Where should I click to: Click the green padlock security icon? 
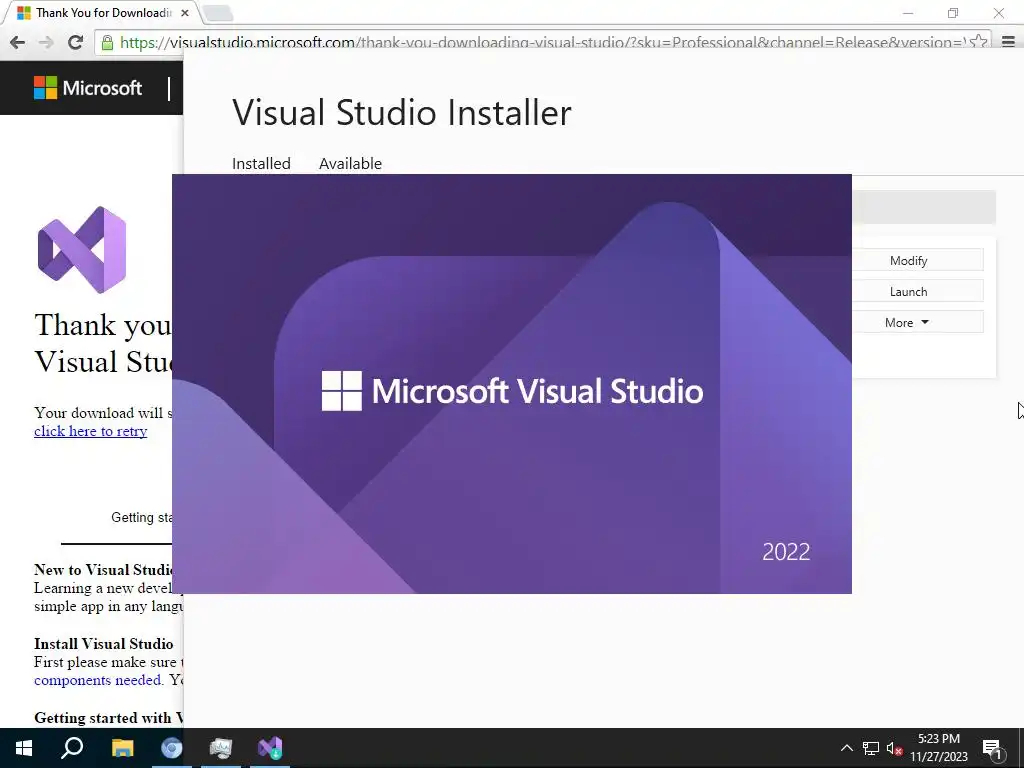[106, 43]
